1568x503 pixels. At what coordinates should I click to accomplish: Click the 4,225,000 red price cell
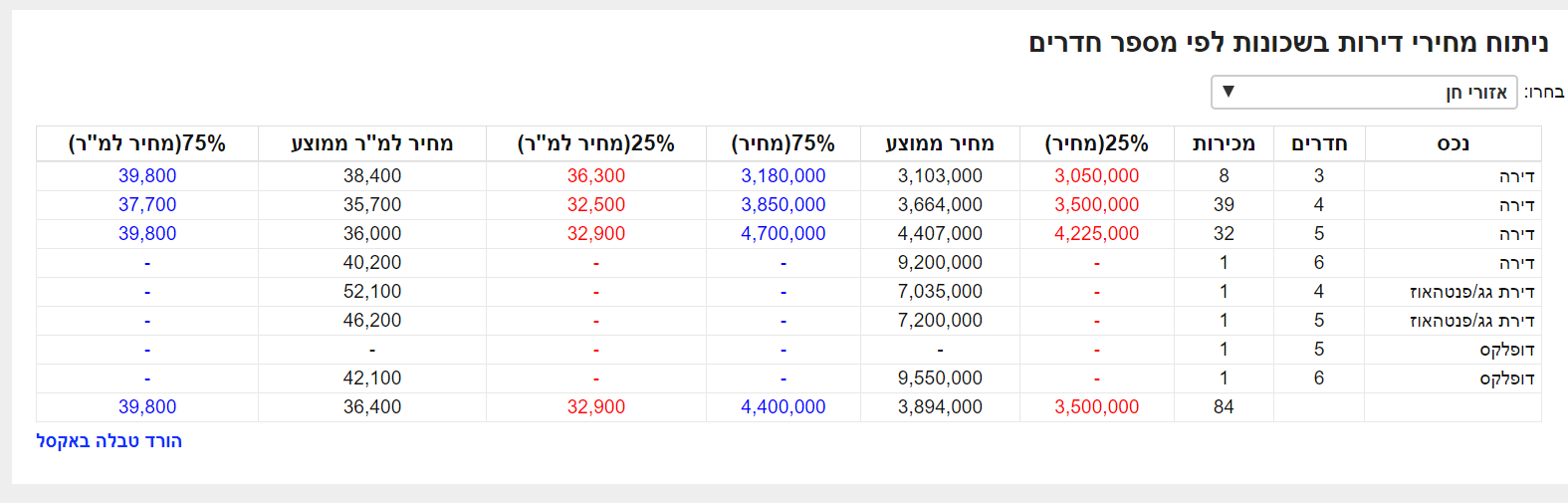1096,234
